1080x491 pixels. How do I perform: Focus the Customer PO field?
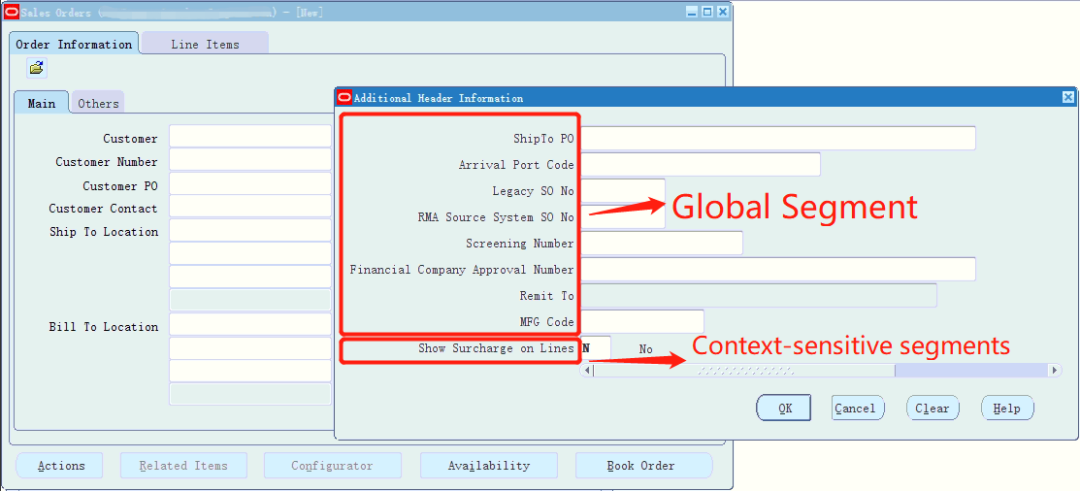click(x=251, y=184)
